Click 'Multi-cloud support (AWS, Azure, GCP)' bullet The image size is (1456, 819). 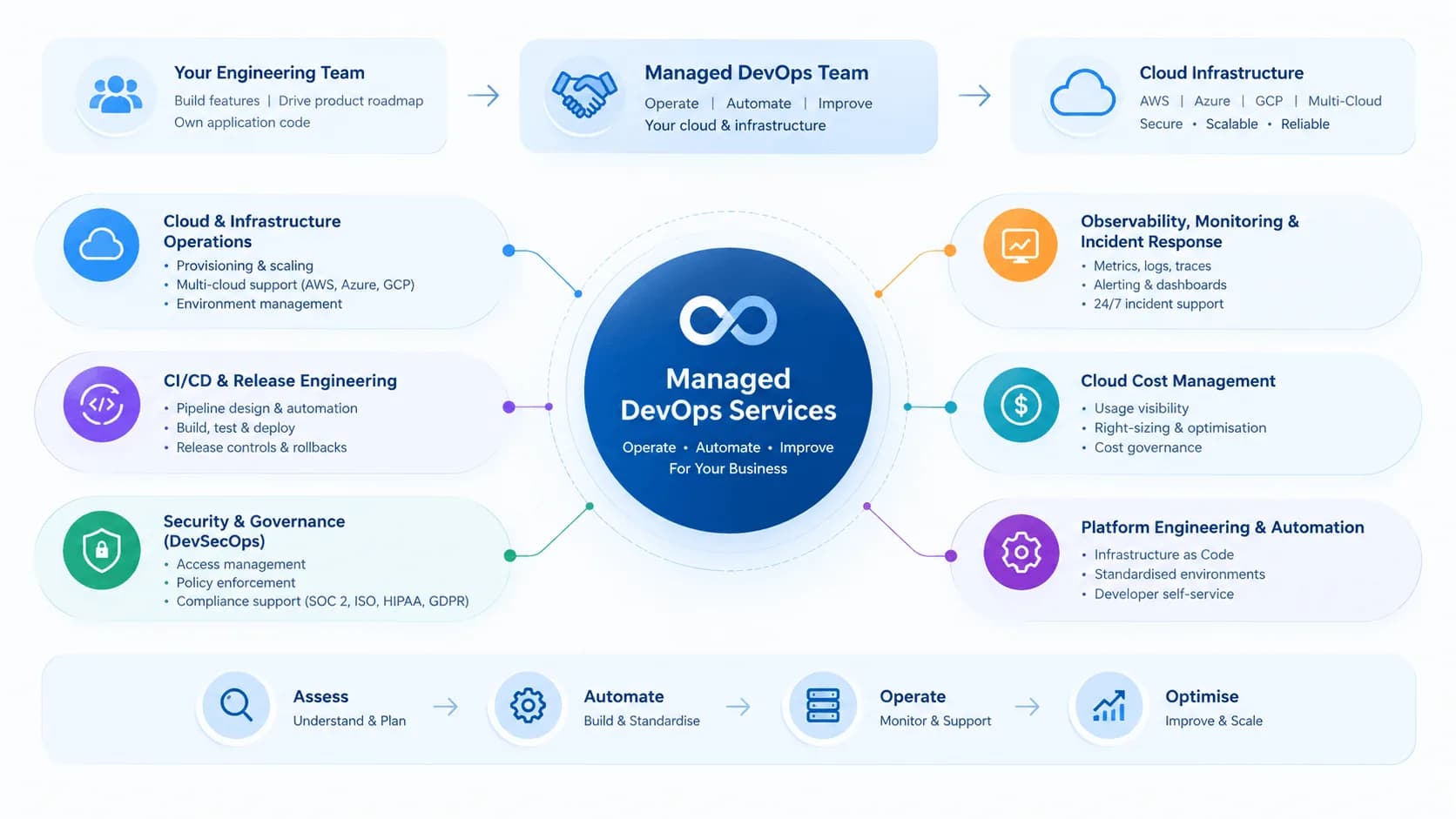pos(295,285)
